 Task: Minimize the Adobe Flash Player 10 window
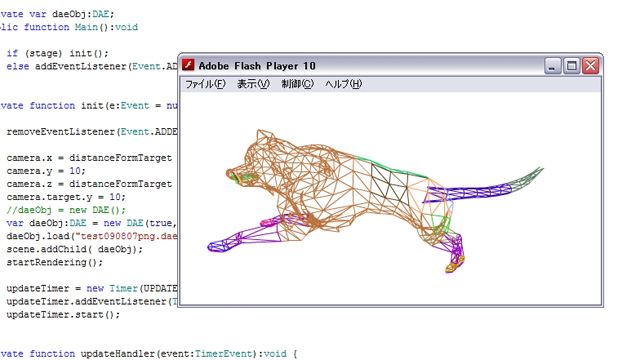click(552, 66)
